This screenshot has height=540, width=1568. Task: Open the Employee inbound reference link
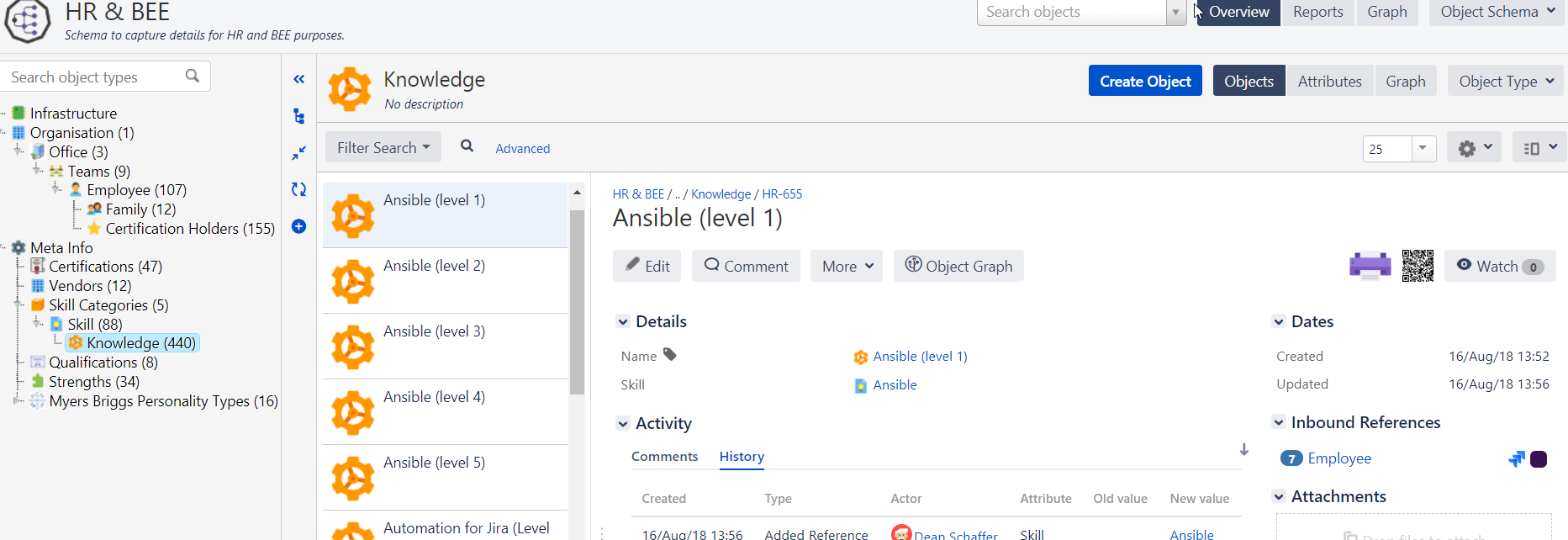point(1339,458)
